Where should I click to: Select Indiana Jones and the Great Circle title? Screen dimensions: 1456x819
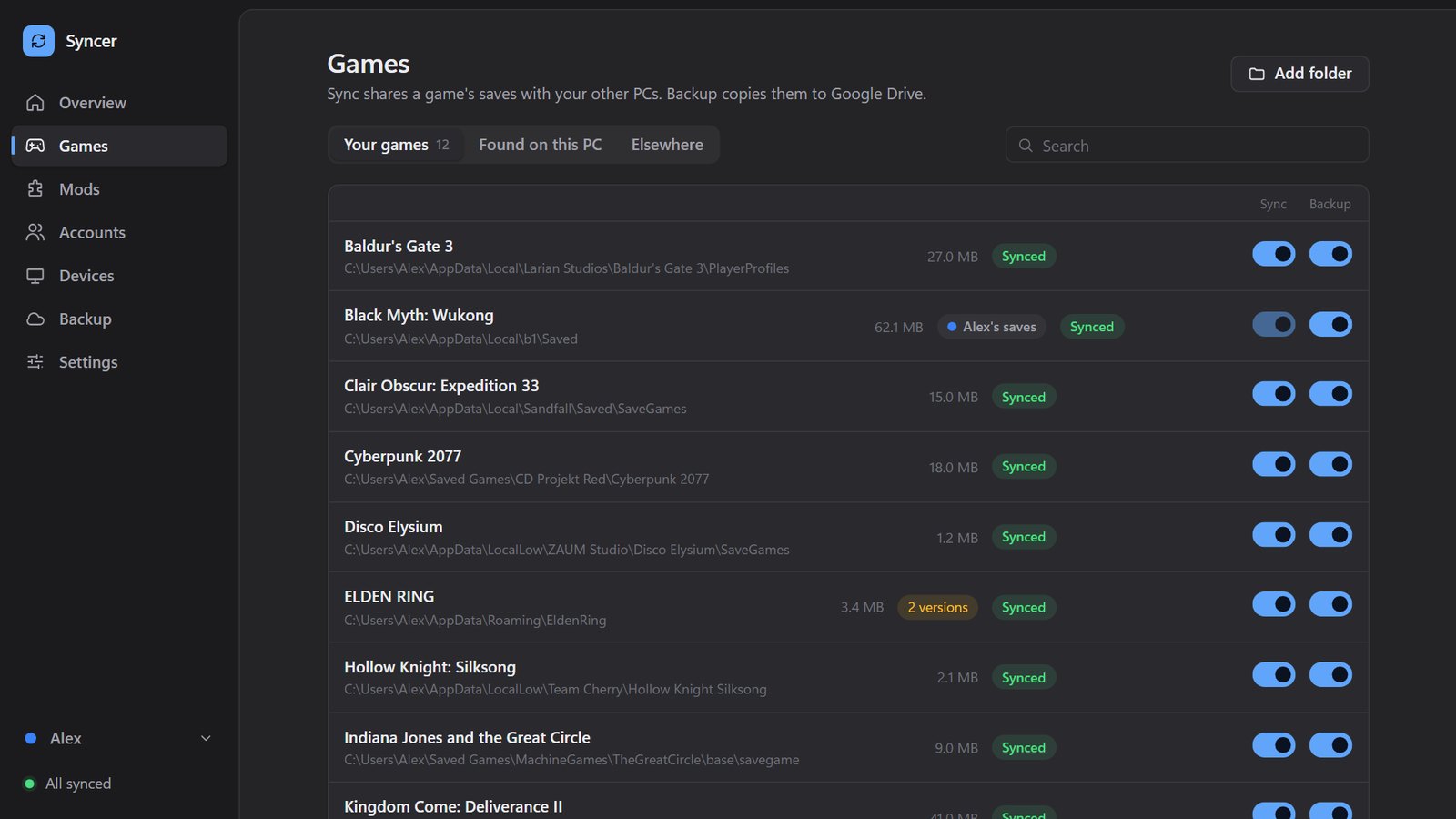pyautogui.click(x=467, y=737)
